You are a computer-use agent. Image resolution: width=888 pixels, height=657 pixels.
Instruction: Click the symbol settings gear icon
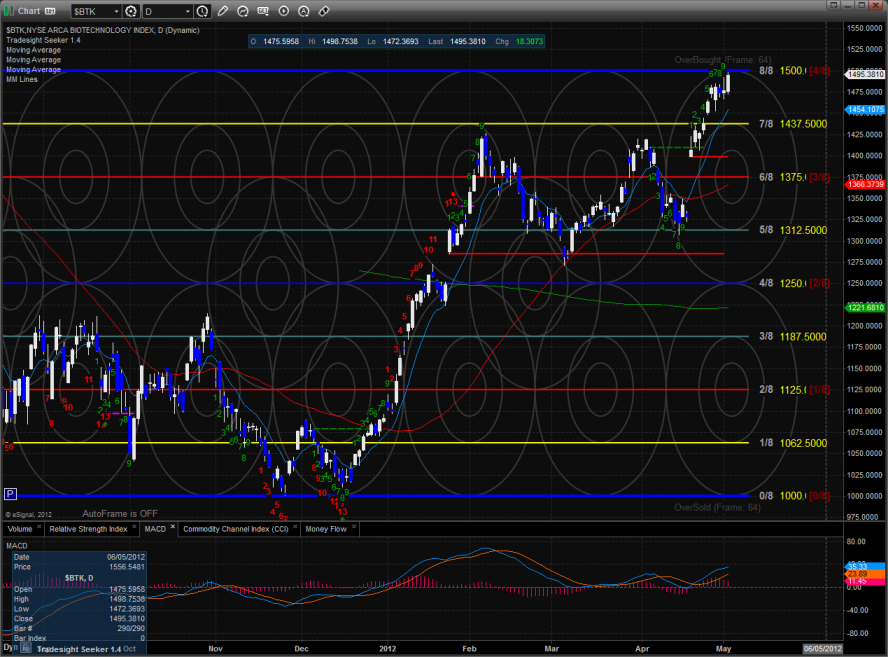click(x=130, y=11)
